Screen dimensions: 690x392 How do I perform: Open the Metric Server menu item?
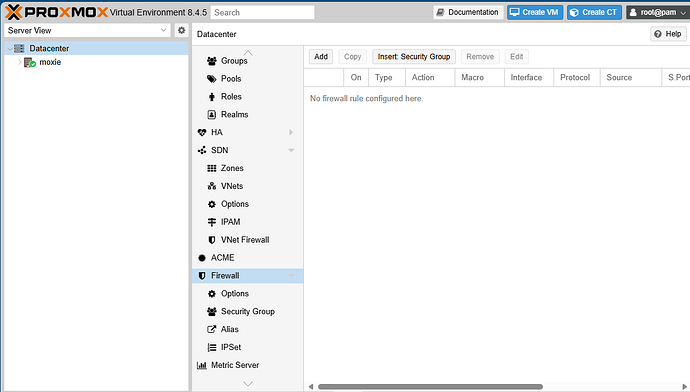point(248,365)
